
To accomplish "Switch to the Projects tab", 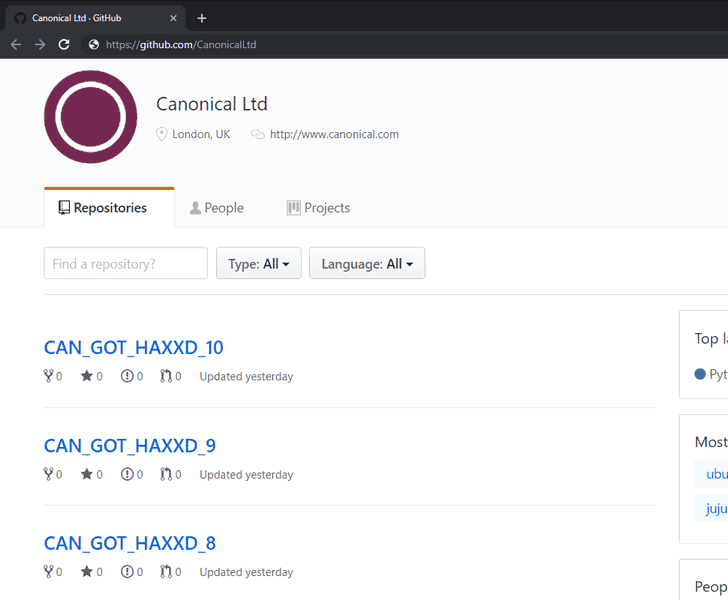I will tap(318, 208).
